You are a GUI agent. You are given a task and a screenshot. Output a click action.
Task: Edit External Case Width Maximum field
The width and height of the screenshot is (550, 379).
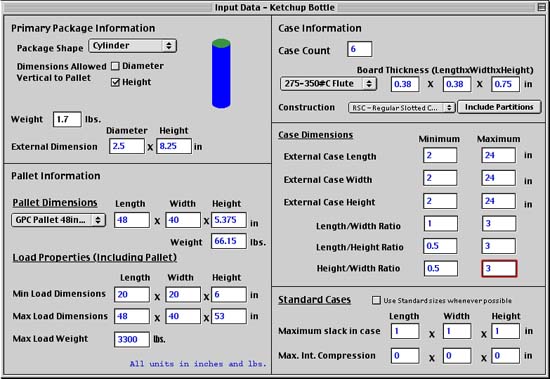(x=498, y=178)
